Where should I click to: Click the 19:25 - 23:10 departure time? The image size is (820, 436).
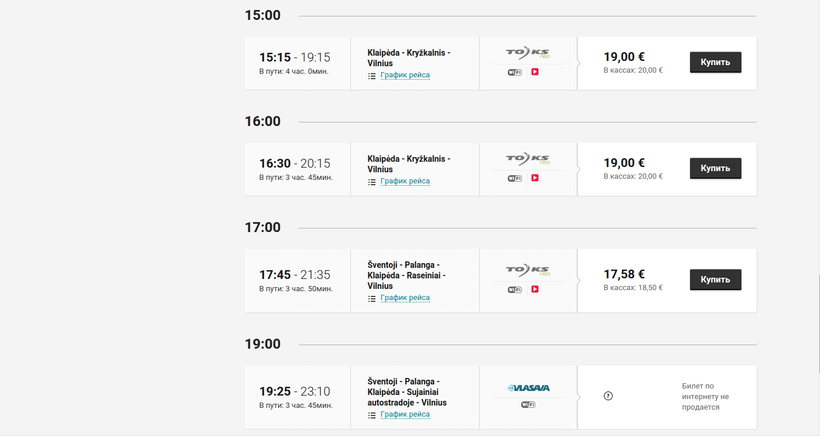click(295, 391)
